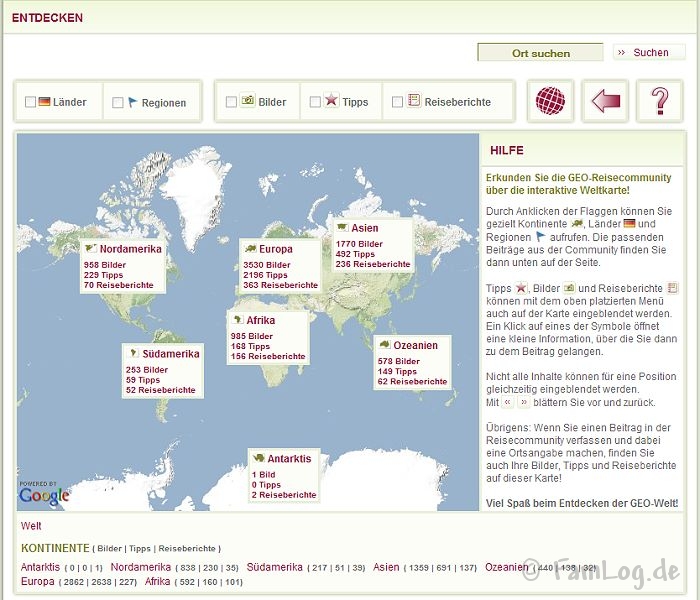Click the Welt breadcrumb link
Viewport: 700px width, 600px height.
point(31,525)
